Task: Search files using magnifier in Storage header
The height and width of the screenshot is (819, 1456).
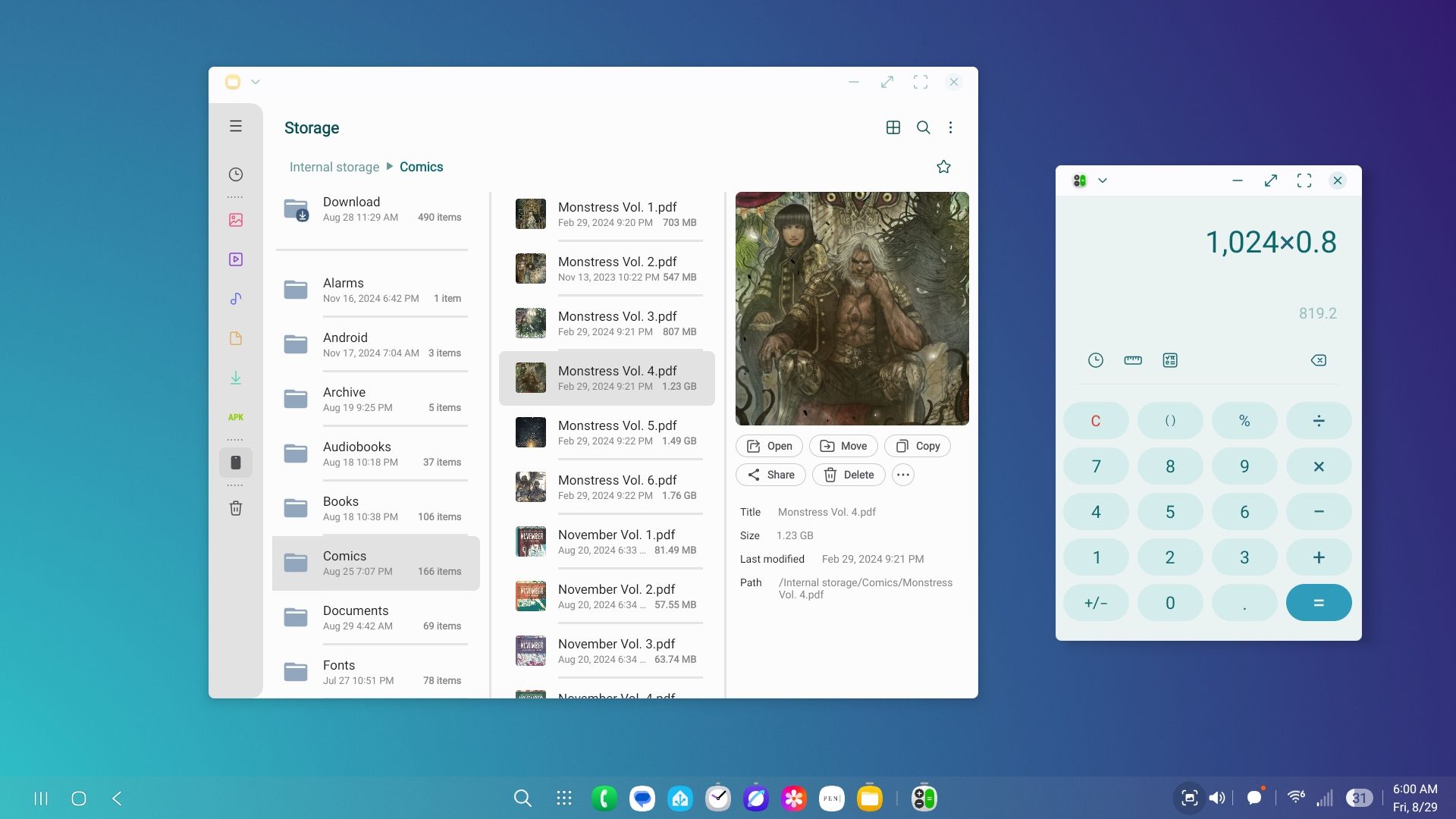Action: click(x=923, y=127)
